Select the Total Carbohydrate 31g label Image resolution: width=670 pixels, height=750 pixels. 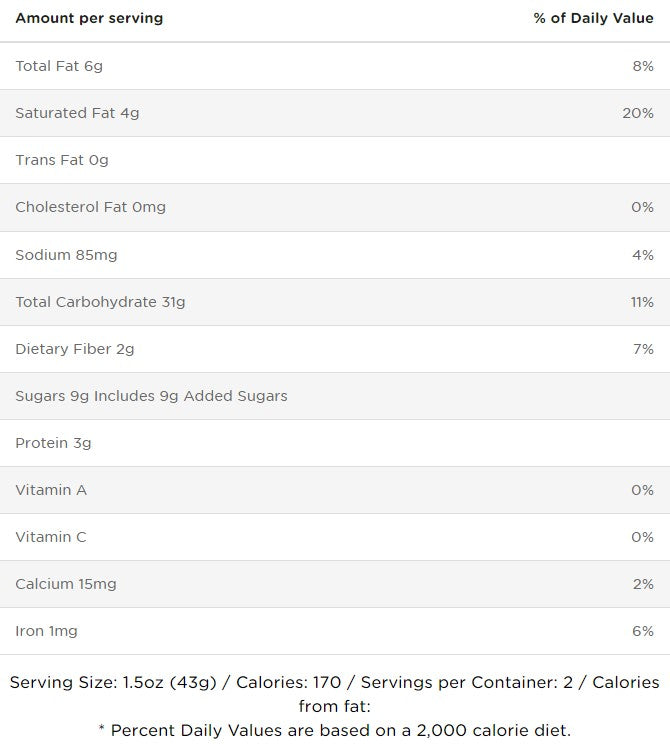[x=100, y=302]
